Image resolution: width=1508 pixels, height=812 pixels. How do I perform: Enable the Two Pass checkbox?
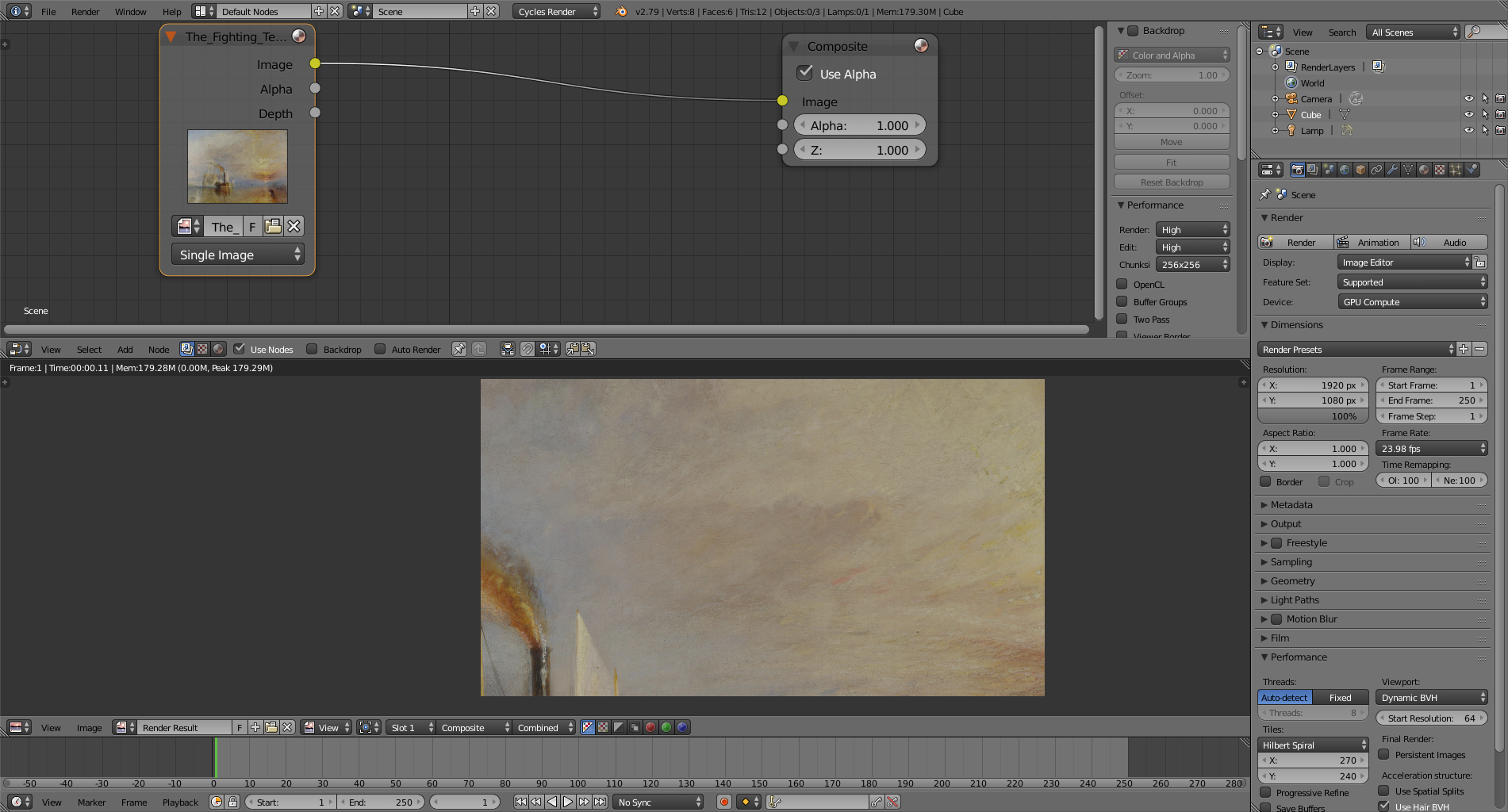(1122, 319)
